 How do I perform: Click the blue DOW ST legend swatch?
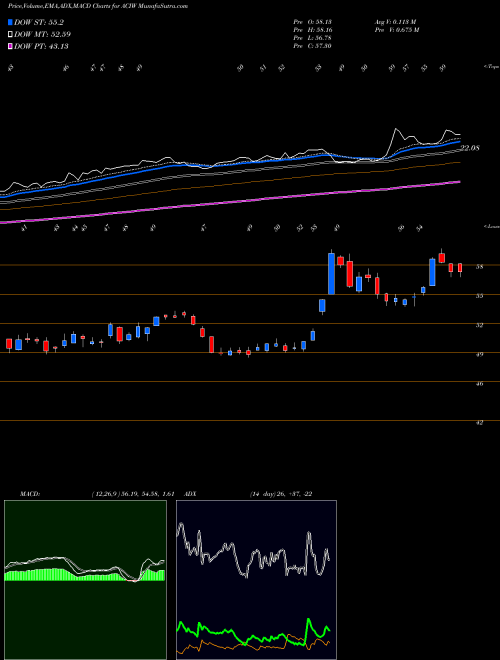(x=10, y=22)
